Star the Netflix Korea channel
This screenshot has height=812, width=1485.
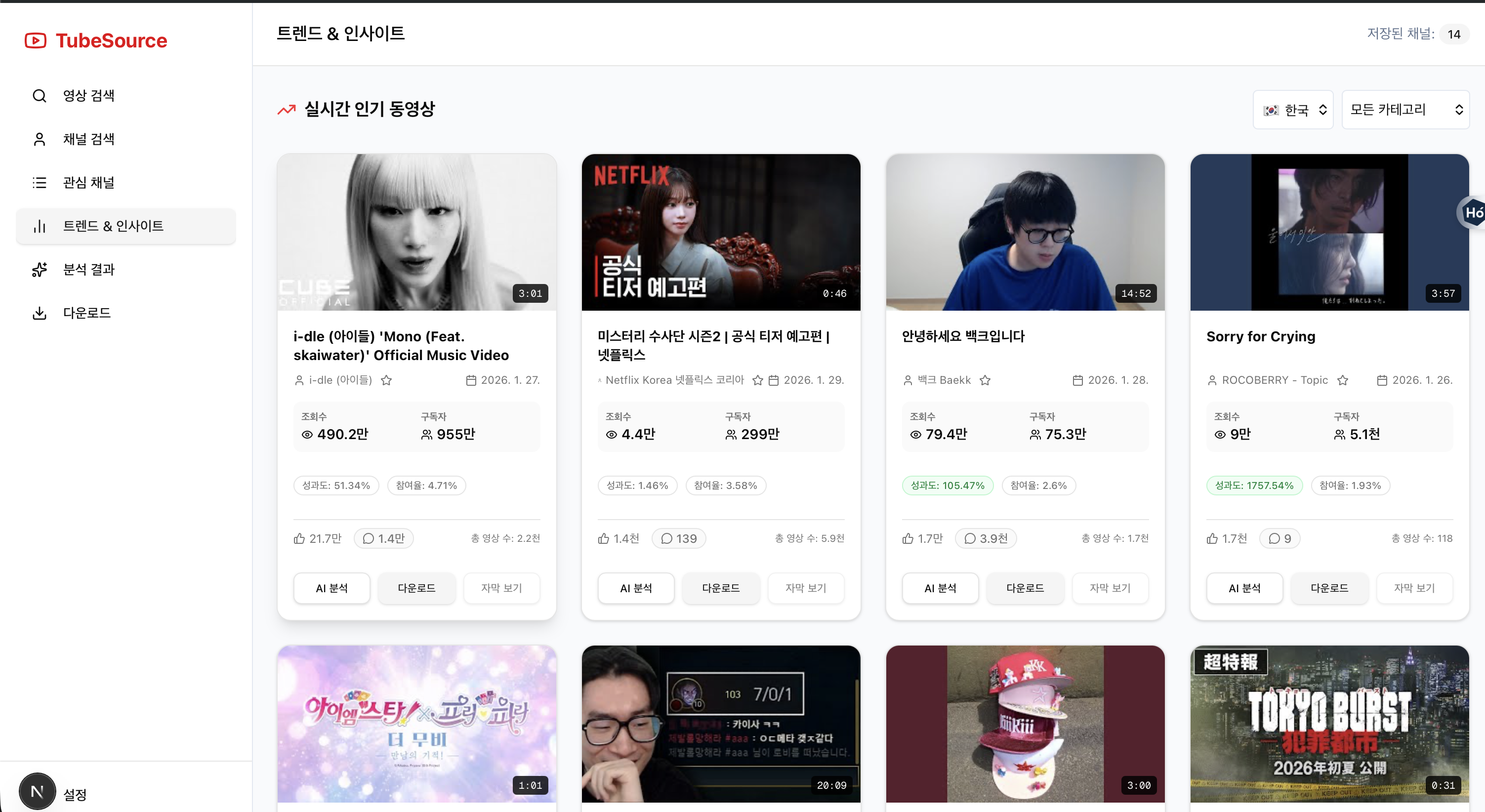(x=757, y=380)
